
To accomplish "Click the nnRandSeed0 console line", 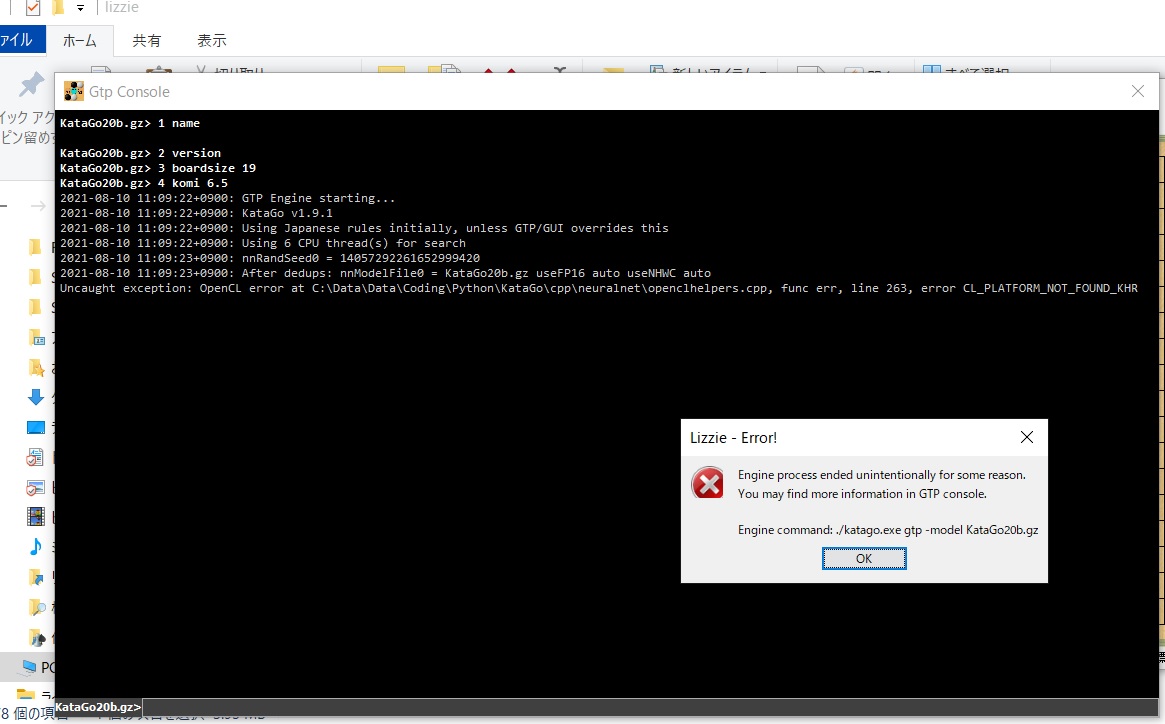I will click(x=270, y=258).
